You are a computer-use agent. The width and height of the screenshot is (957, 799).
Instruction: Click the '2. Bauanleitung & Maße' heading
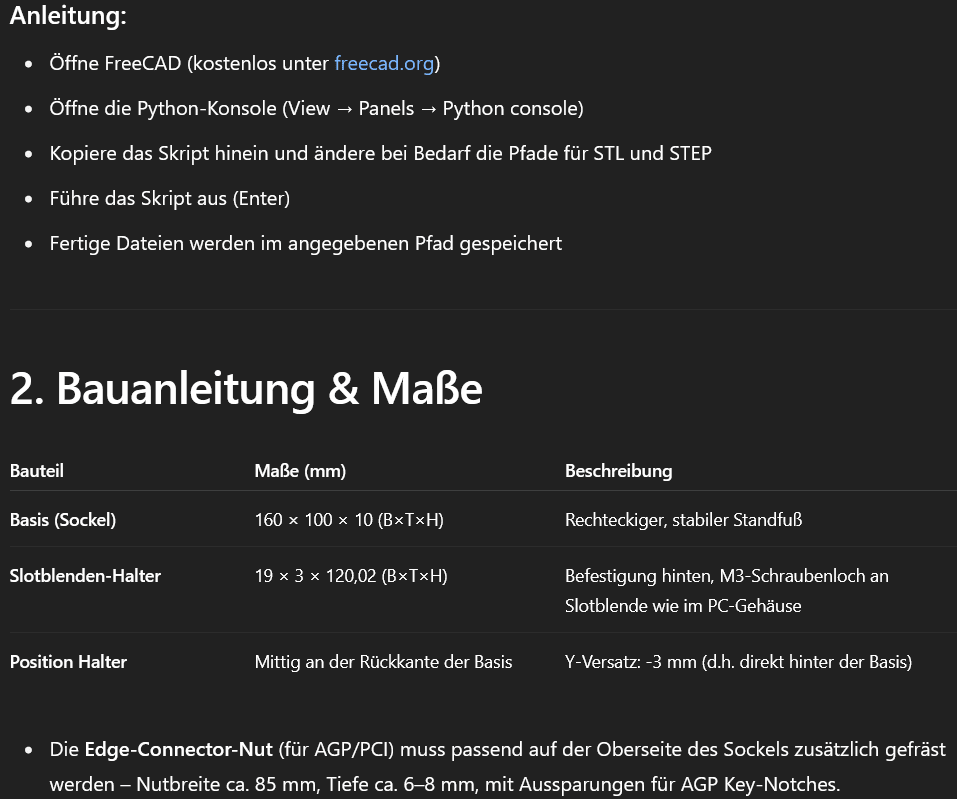(x=246, y=388)
